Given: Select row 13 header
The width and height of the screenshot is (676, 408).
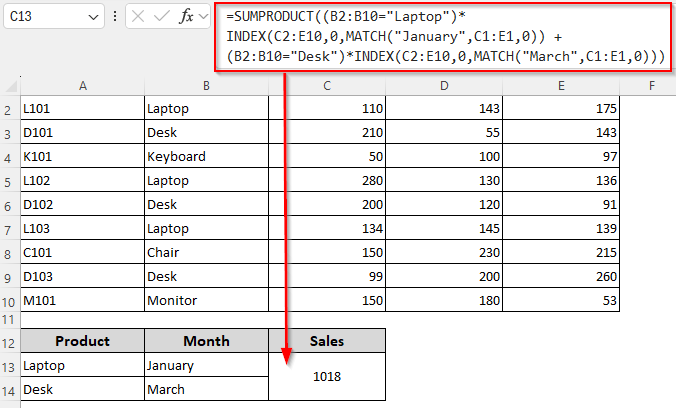Looking at the screenshot, I should 8,367.
